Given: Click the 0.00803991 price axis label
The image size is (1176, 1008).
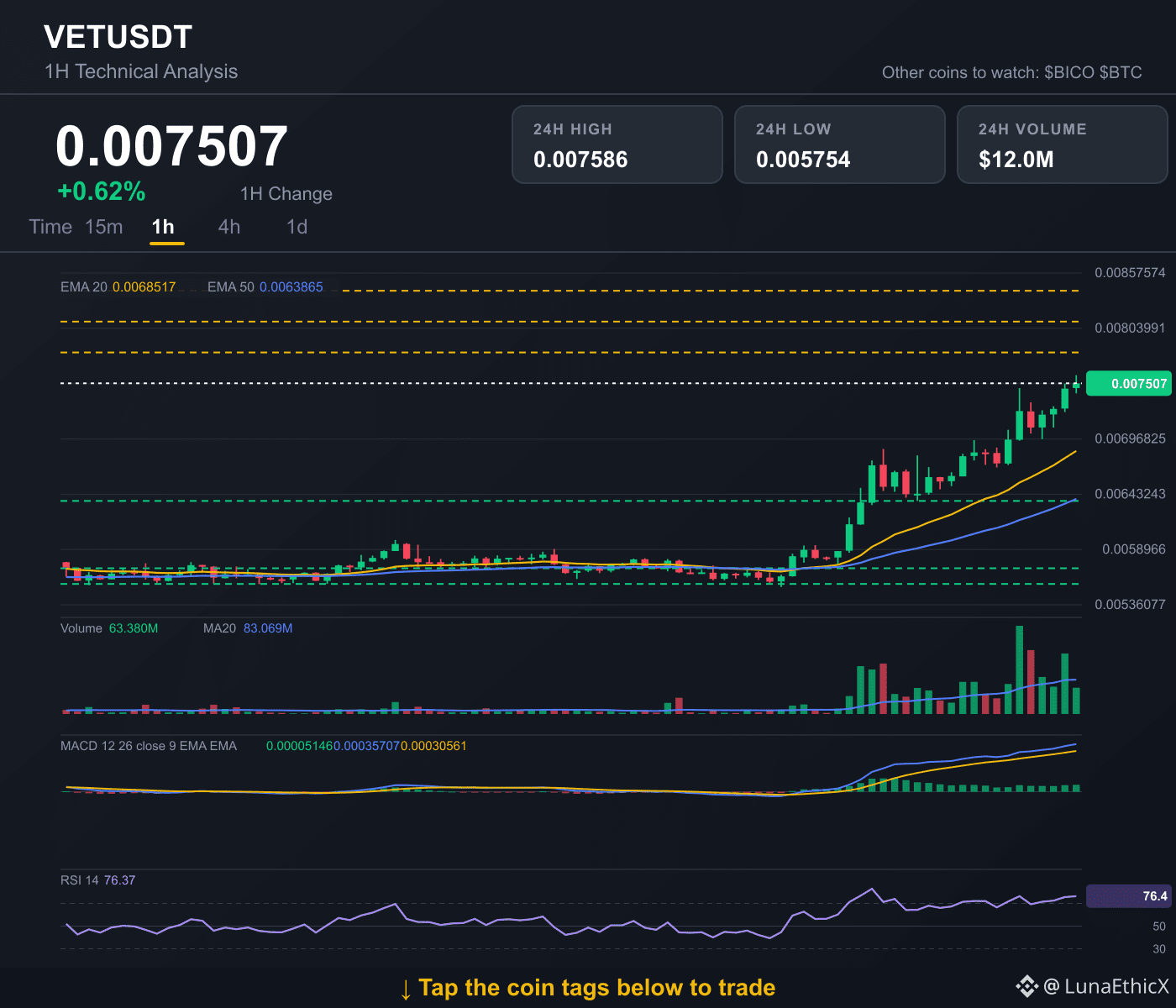Looking at the screenshot, I should 1130,328.
